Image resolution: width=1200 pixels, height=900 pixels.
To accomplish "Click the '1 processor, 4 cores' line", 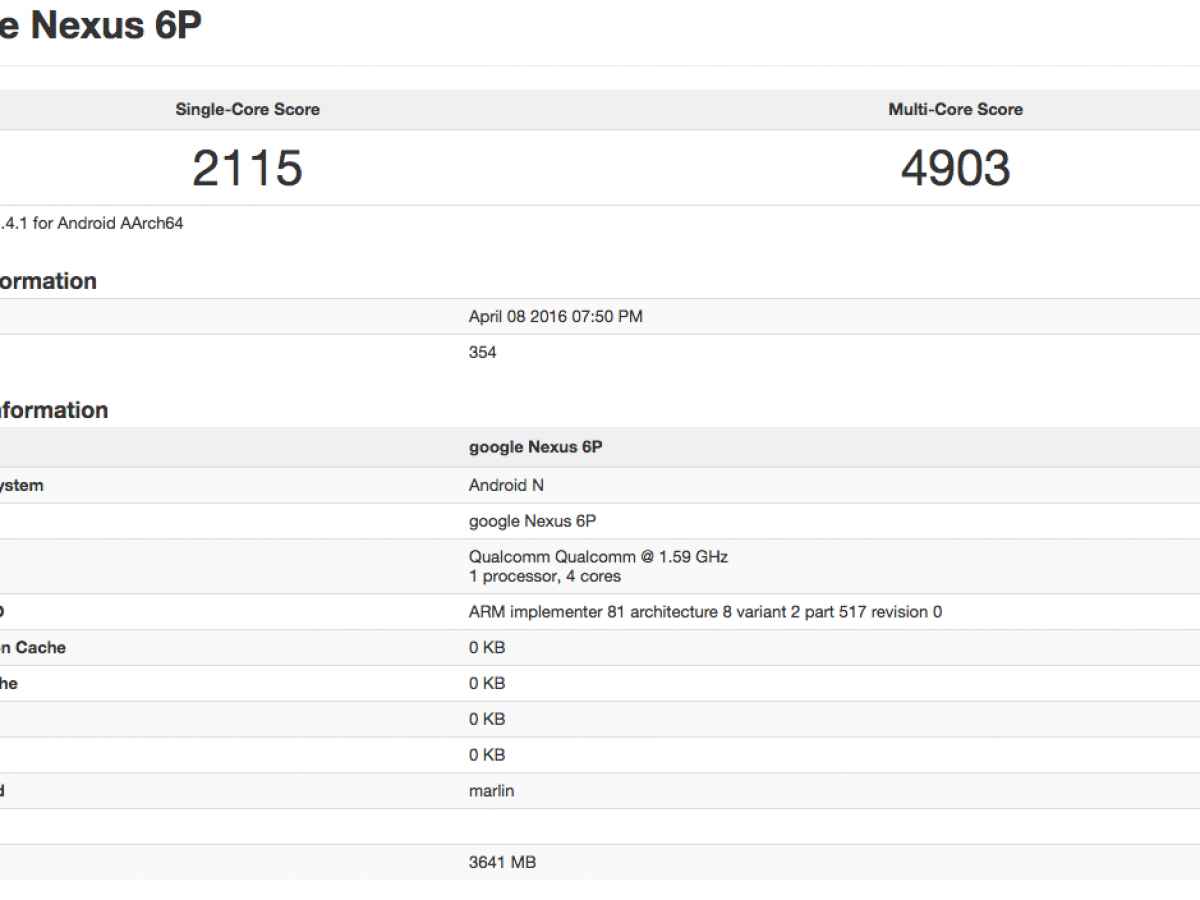I will [x=544, y=576].
